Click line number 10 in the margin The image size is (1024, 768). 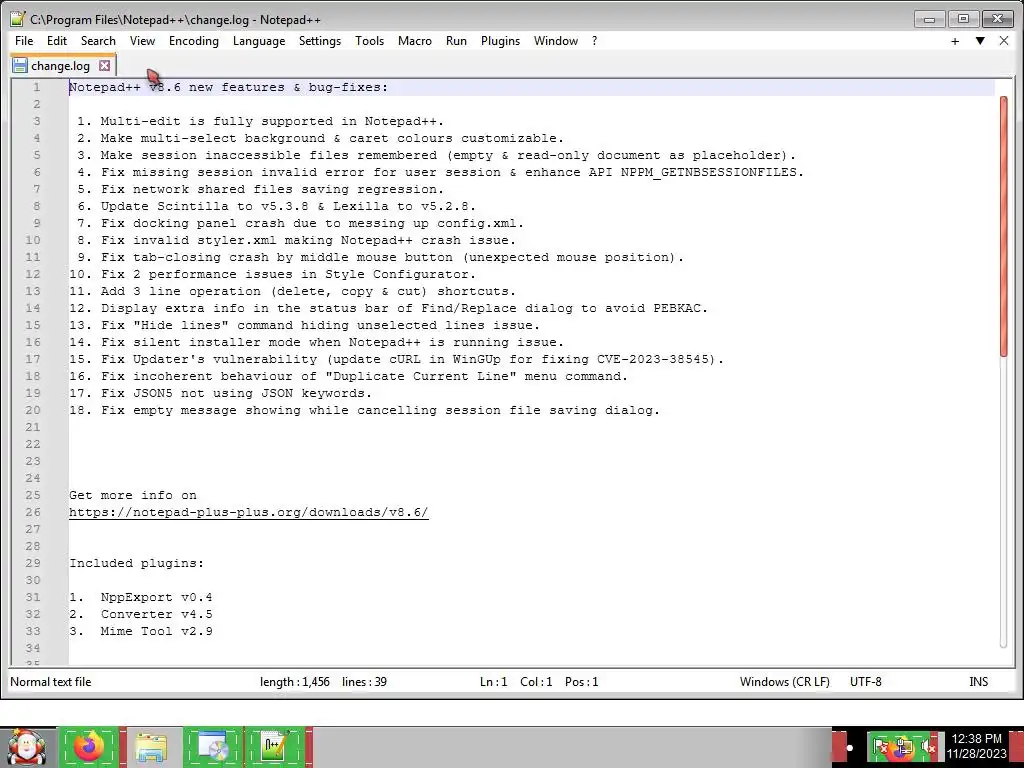pos(33,240)
